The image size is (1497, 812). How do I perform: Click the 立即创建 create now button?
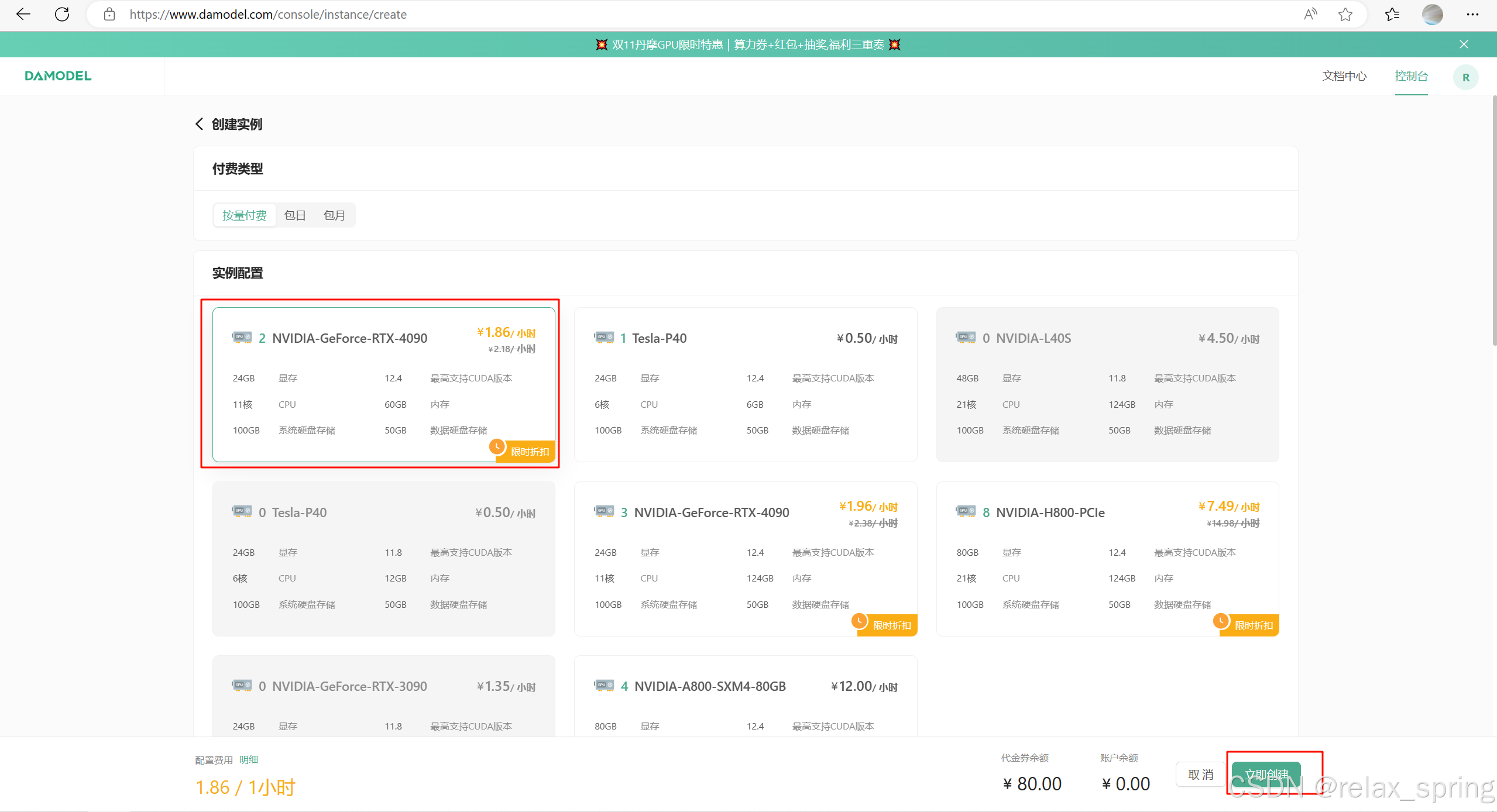1266,775
